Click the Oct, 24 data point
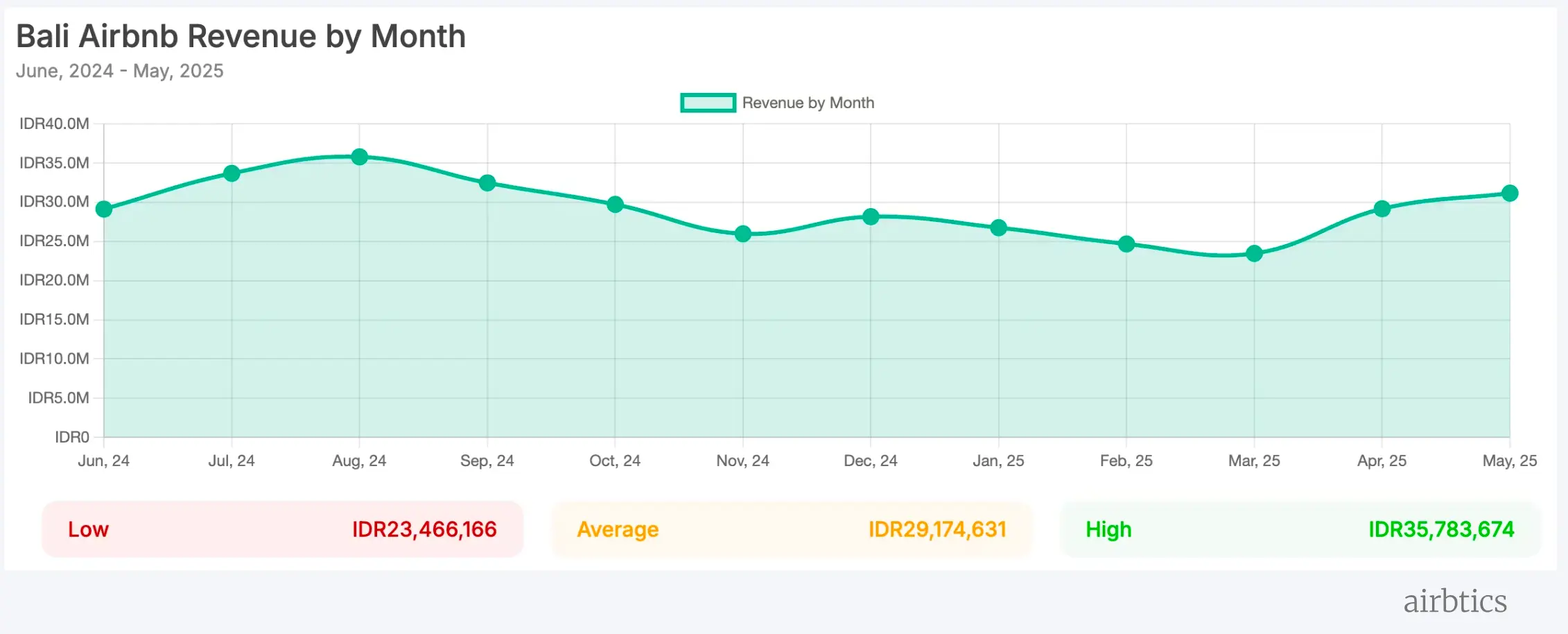The height and width of the screenshot is (634, 1568). [615, 205]
